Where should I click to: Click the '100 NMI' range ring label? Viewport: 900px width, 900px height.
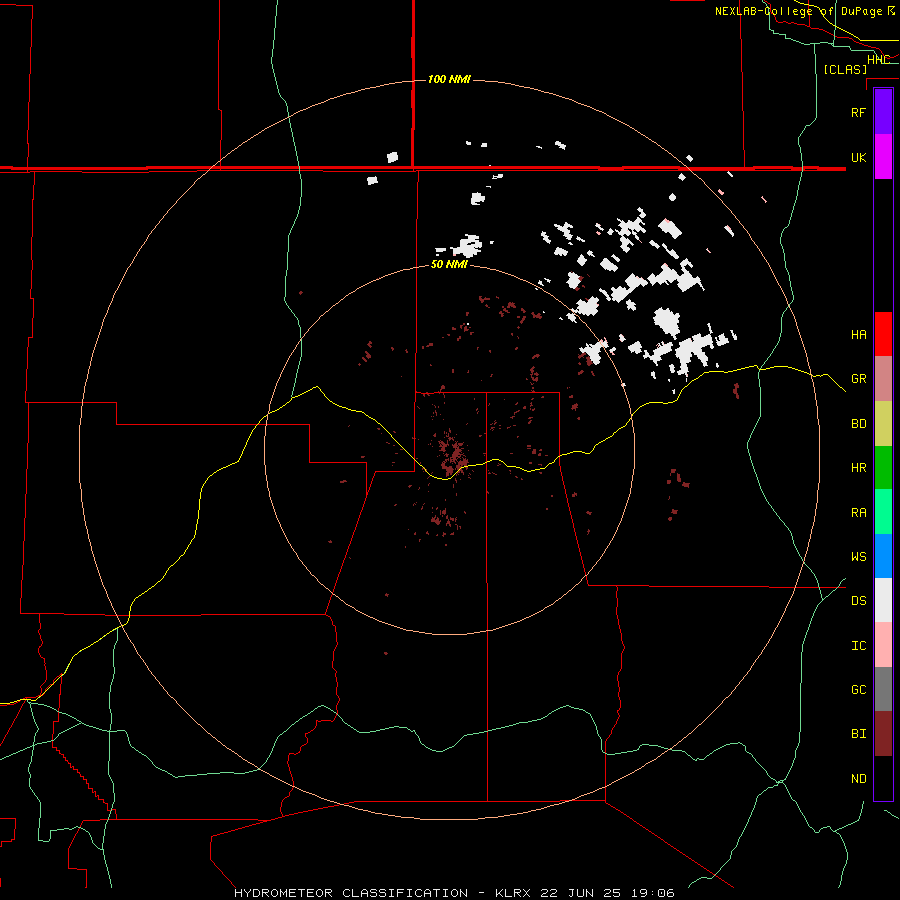pyautogui.click(x=449, y=79)
